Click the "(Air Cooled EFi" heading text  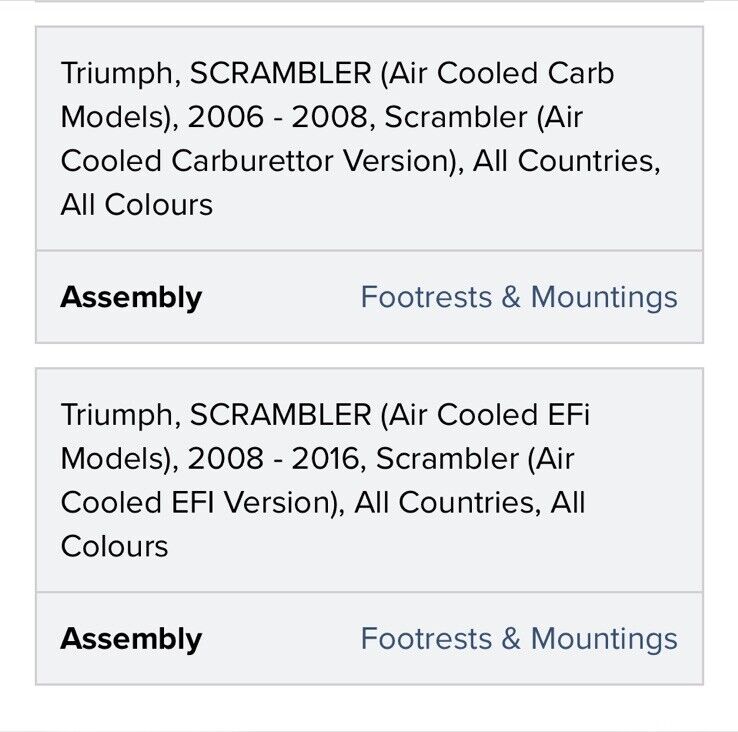pyautogui.click(x=485, y=415)
